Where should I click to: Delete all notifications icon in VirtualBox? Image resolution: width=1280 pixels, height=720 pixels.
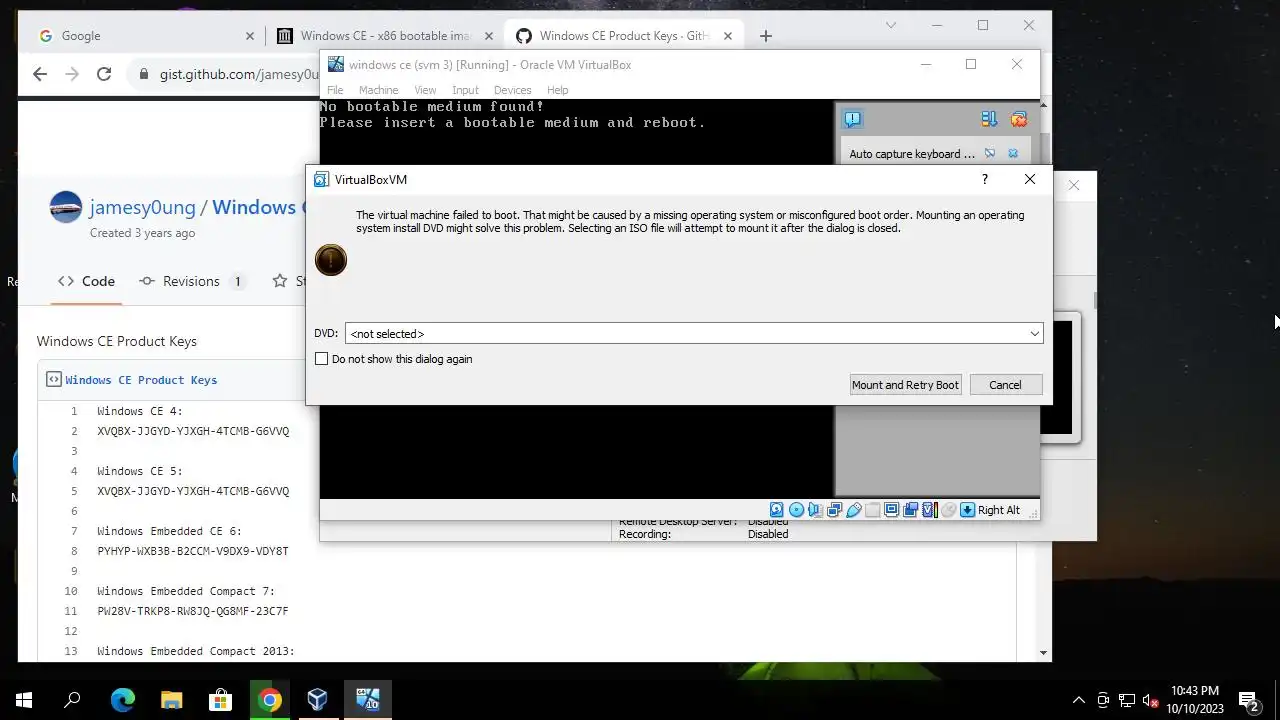[x=1019, y=119]
